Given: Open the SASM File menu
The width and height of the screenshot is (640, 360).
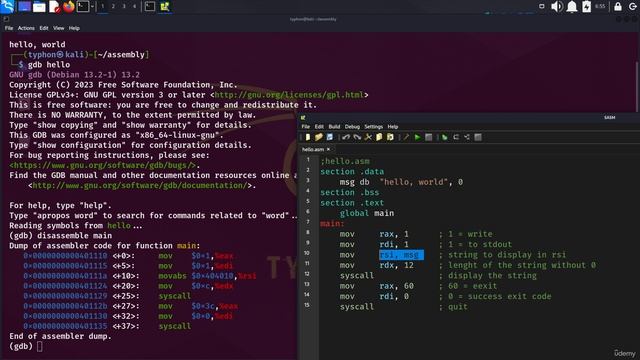Looking at the screenshot, I should click(305, 127).
